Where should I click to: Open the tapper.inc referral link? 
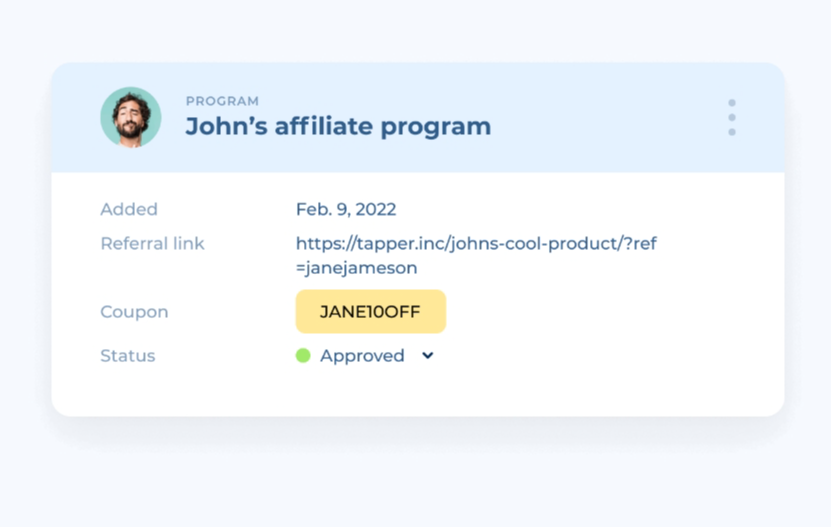476,243
